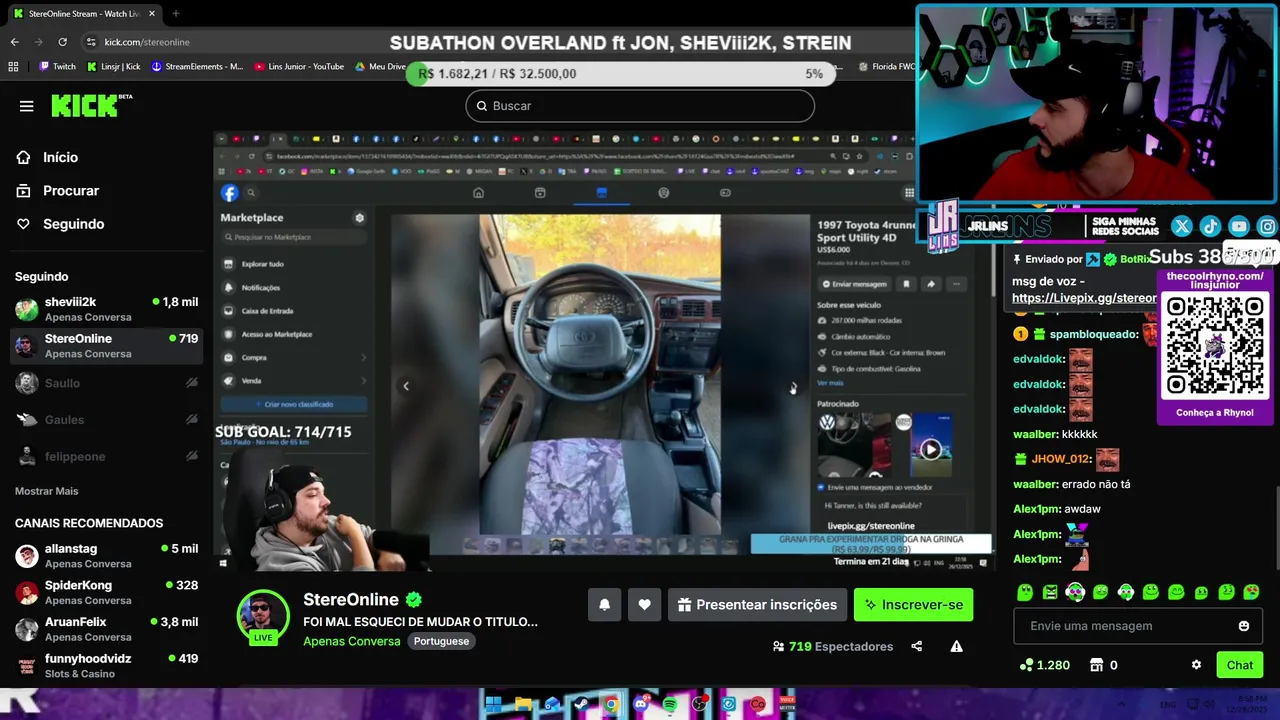Toggle the heart follow button
The height and width of the screenshot is (720, 1280).
point(644,604)
